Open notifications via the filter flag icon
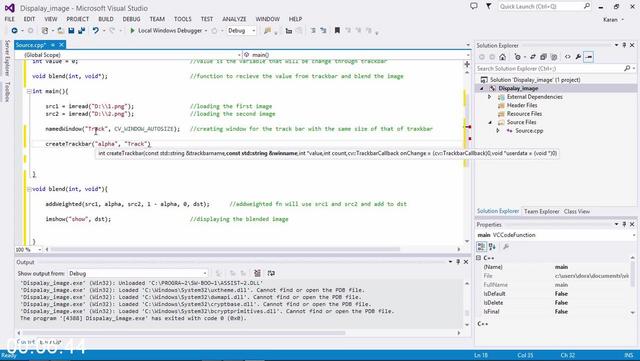The width and height of the screenshot is (640, 361). [489, 6]
